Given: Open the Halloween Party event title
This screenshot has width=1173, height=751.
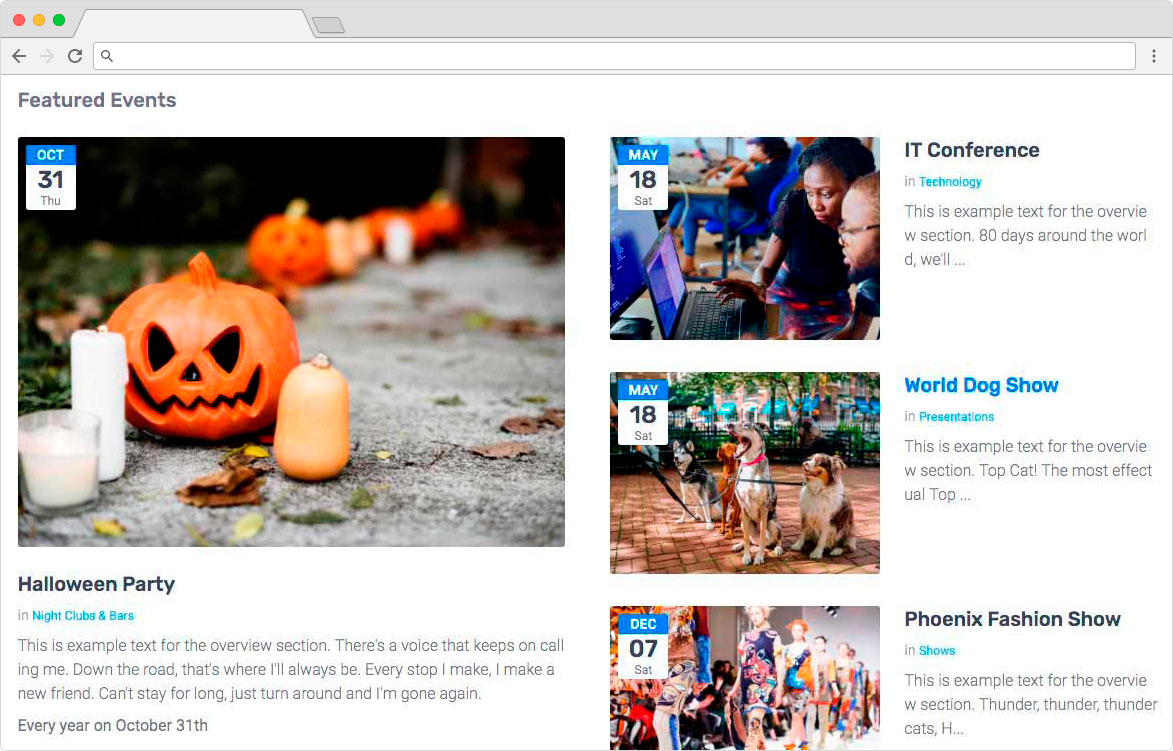Looking at the screenshot, I should [96, 585].
